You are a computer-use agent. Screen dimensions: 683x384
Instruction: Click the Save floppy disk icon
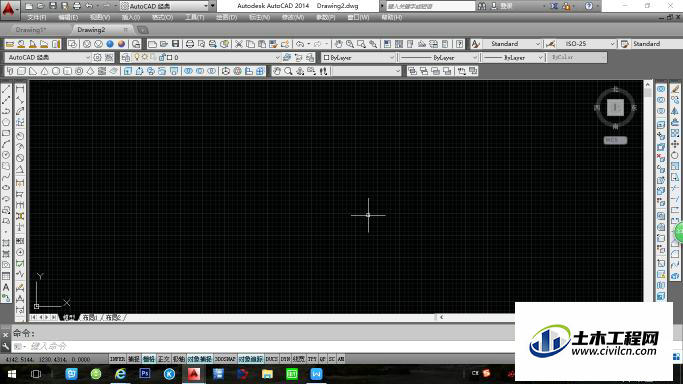[176, 44]
